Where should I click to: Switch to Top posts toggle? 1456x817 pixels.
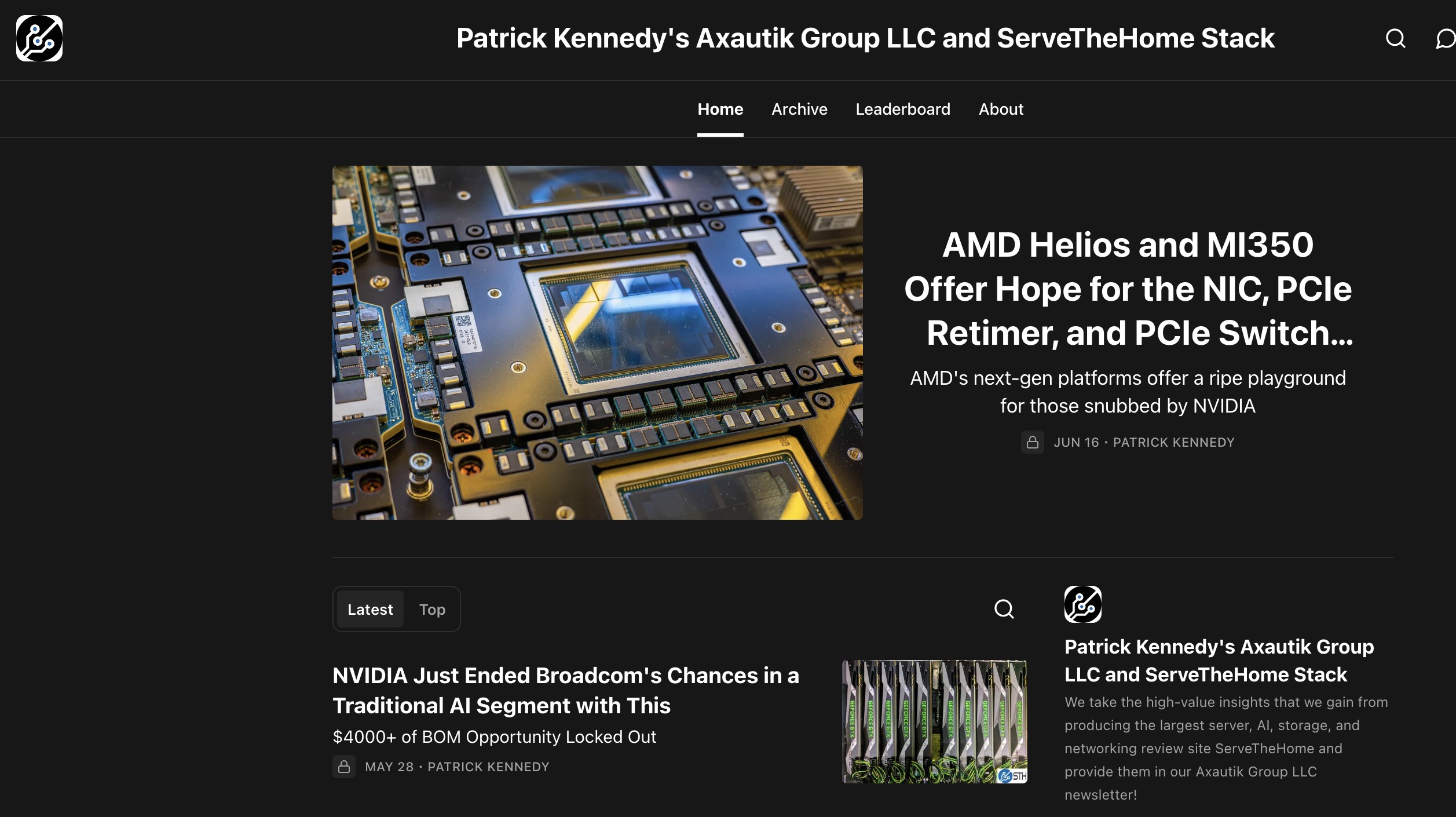(x=432, y=610)
